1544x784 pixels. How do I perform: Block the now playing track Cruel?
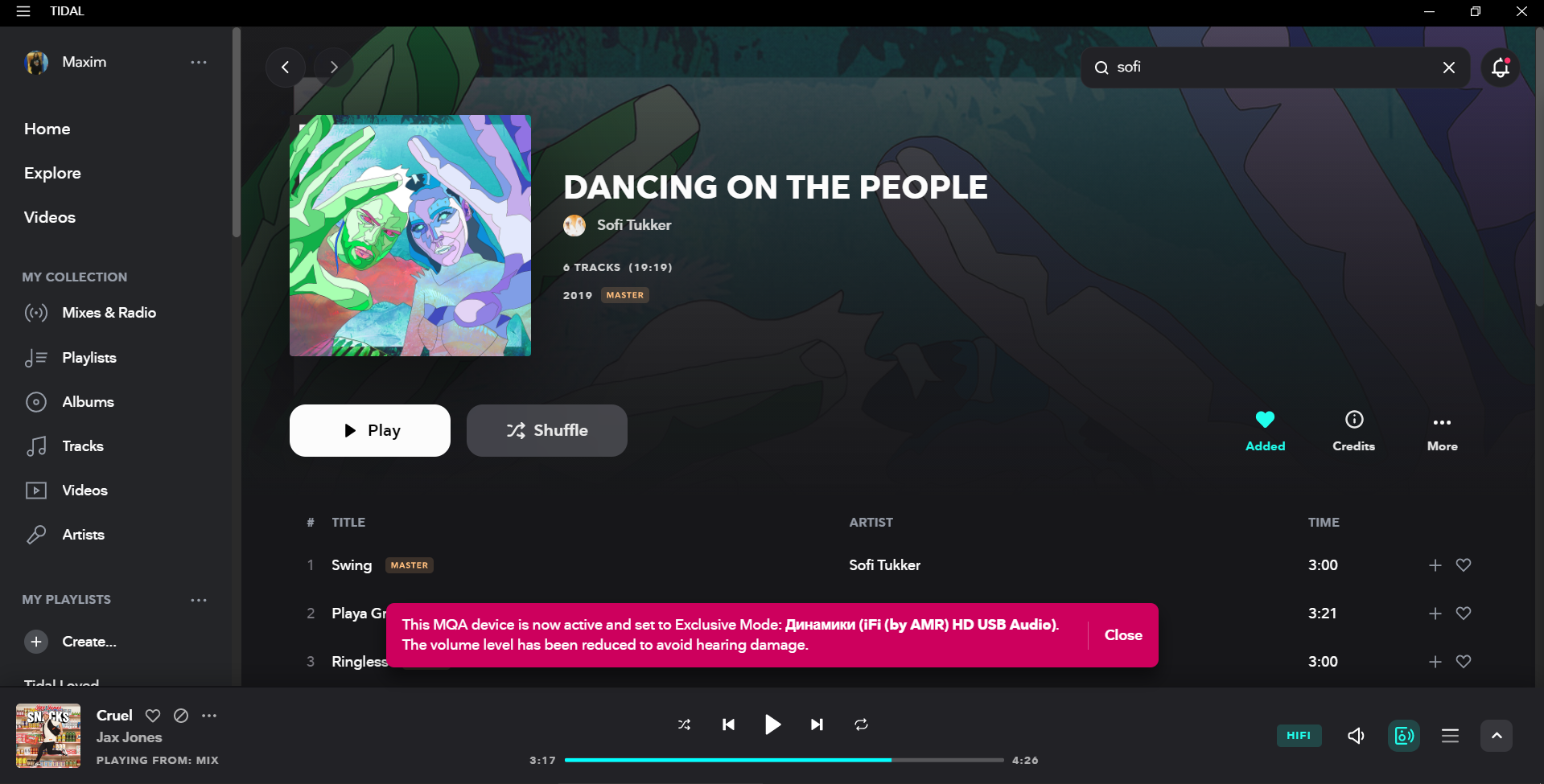click(x=181, y=716)
